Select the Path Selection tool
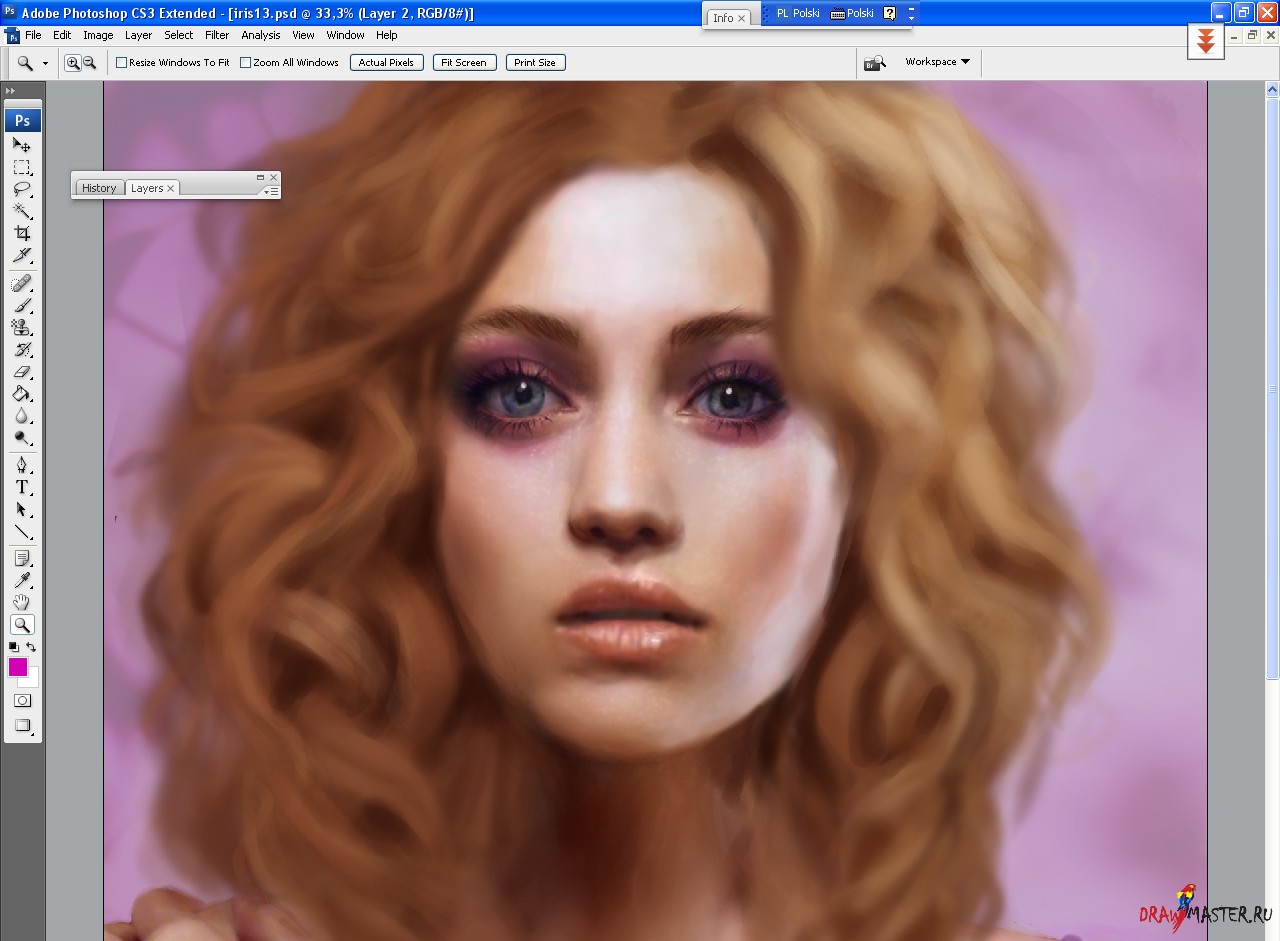 point(22,510)
